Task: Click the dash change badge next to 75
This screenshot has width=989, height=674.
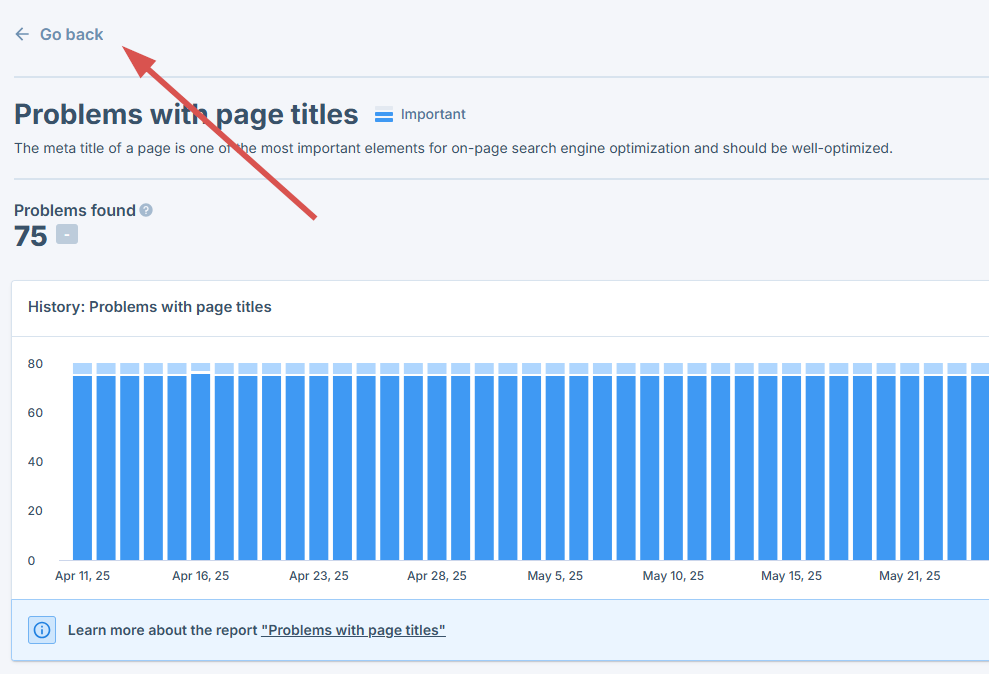Action: point(67,235)
